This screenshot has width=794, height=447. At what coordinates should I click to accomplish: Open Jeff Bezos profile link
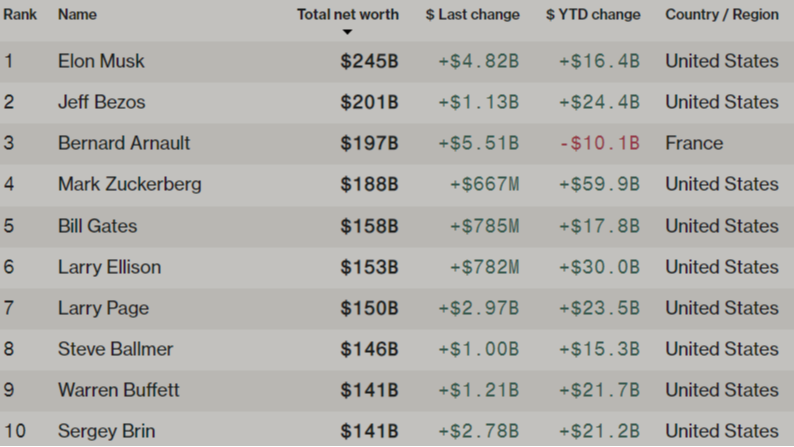(x=102, y=102)
